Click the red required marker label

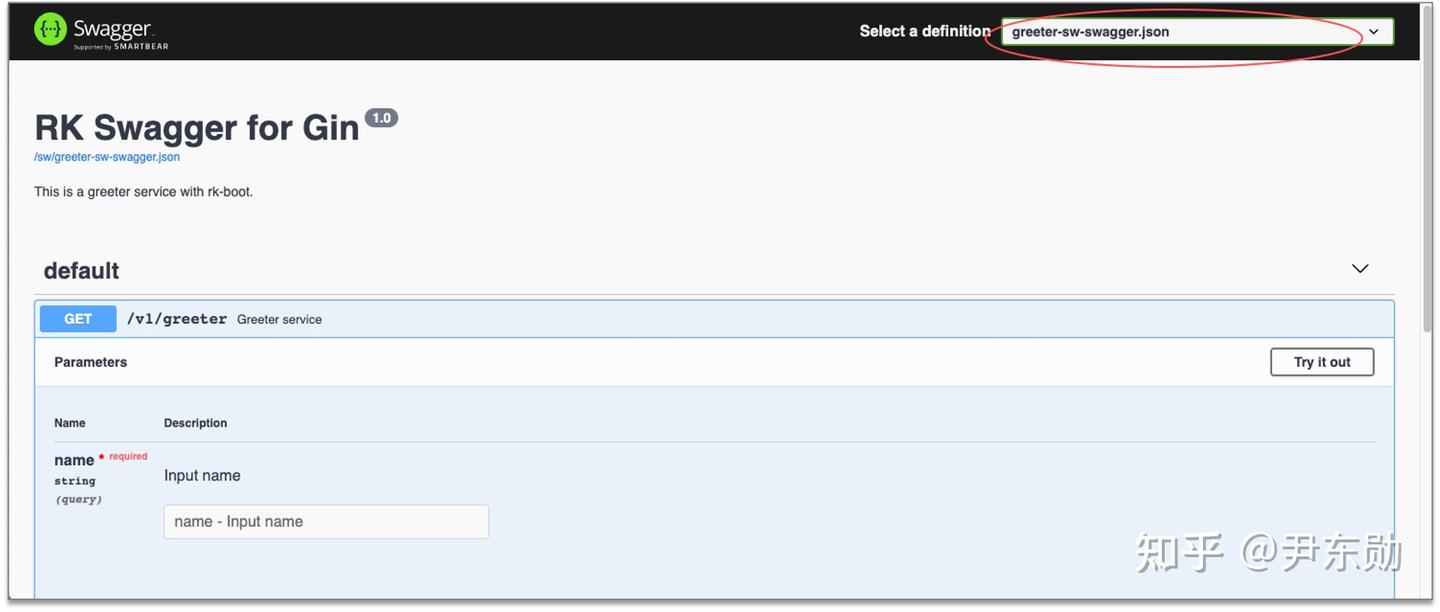(x=128, y=457)
